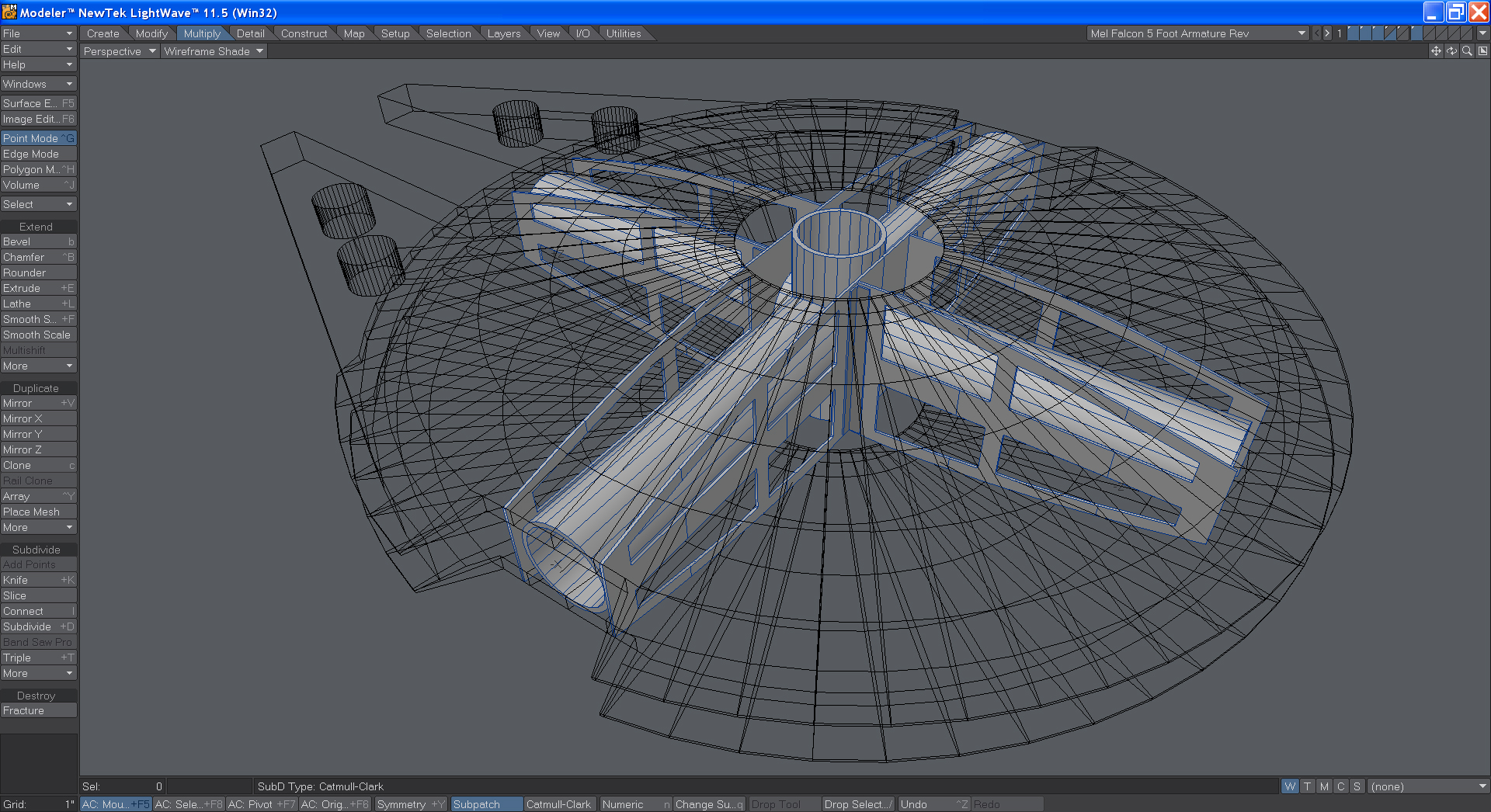Toggle the W weight map button
Screen dimensions: 1491x812
point(1290,786)
